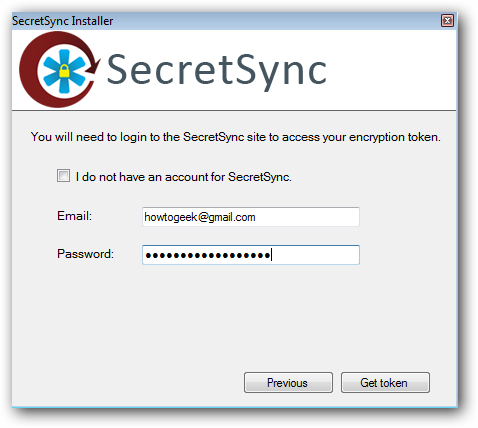478x428 pixels.
Task: Go back with the Previous button
Action: point(288,383)
